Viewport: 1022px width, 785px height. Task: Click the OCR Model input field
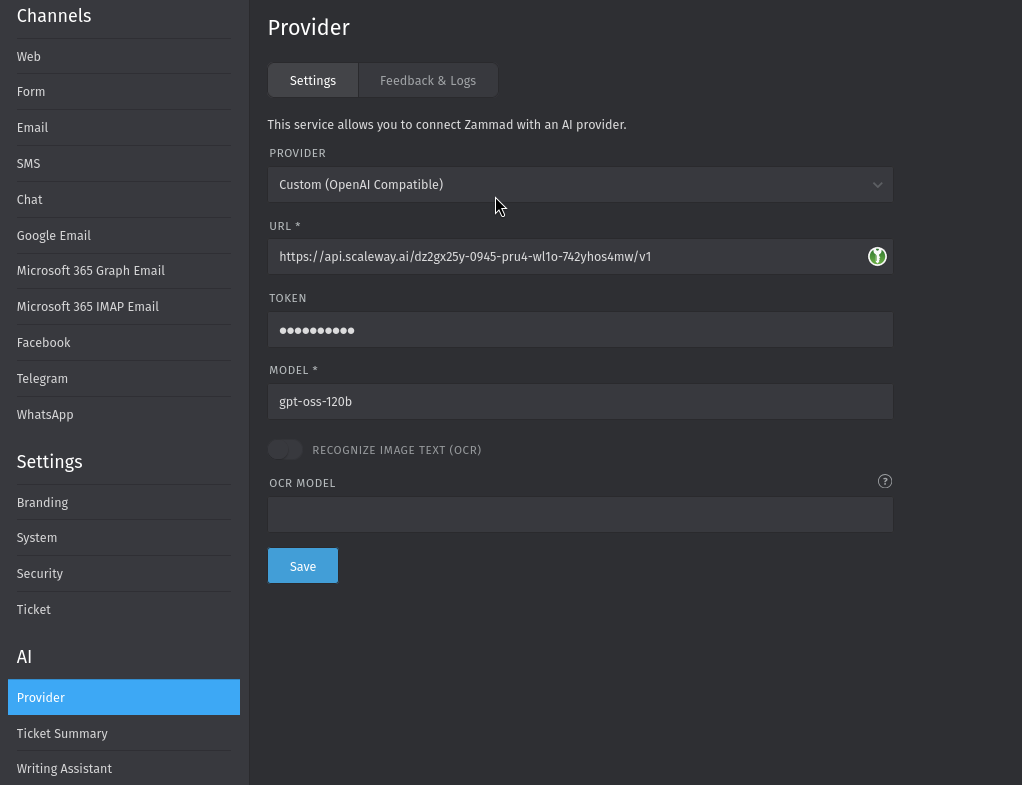pyautogui.click(x=580, y=514)
